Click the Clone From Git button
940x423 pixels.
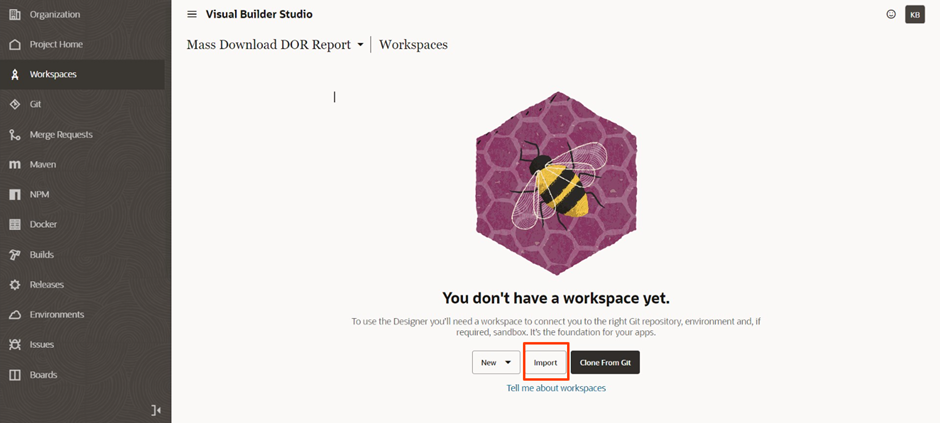(x=605, y=362)
